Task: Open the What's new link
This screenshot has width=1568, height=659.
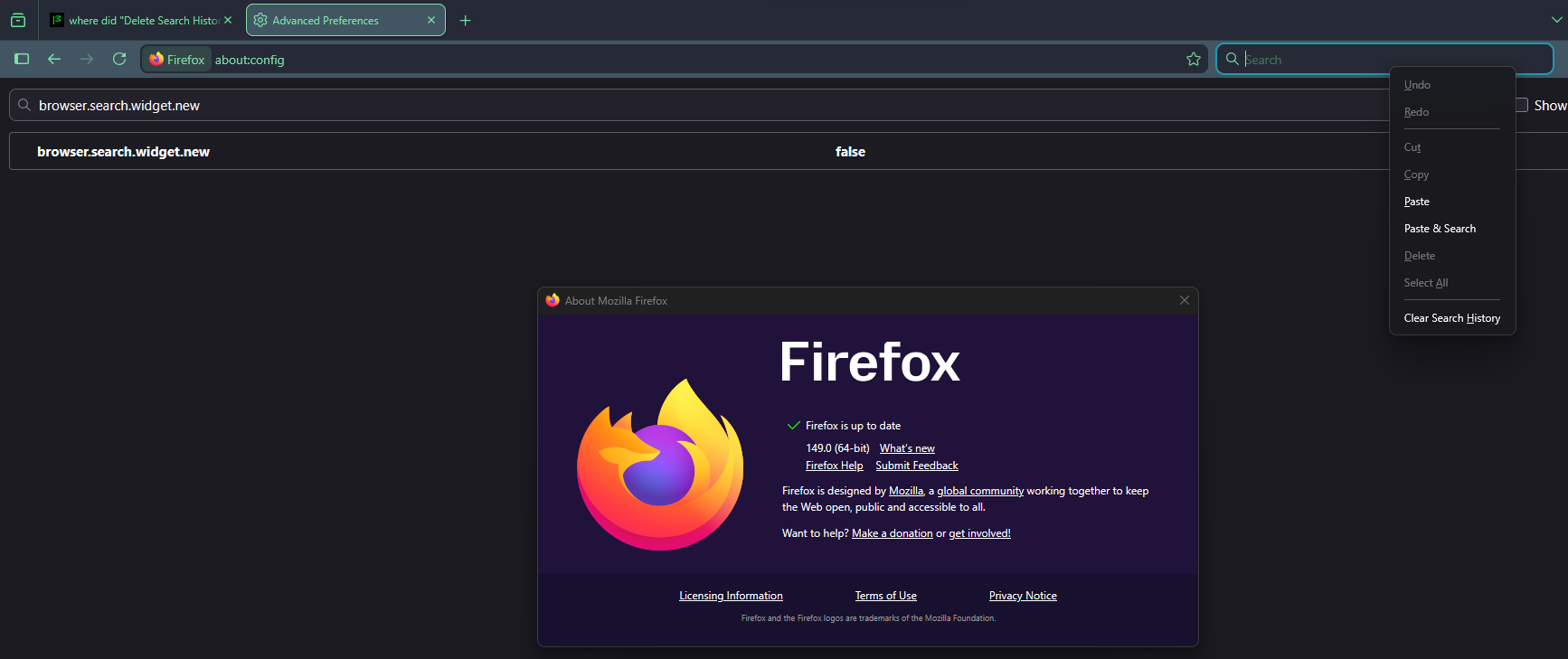Action: [x=907, y=448]
